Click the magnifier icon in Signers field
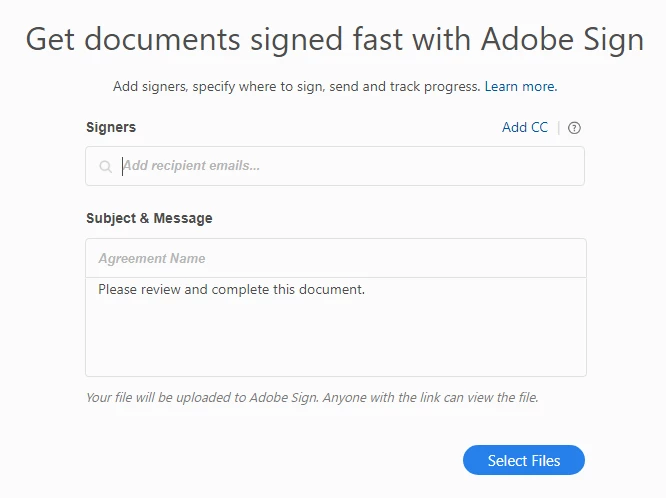 tap(105, 167)
